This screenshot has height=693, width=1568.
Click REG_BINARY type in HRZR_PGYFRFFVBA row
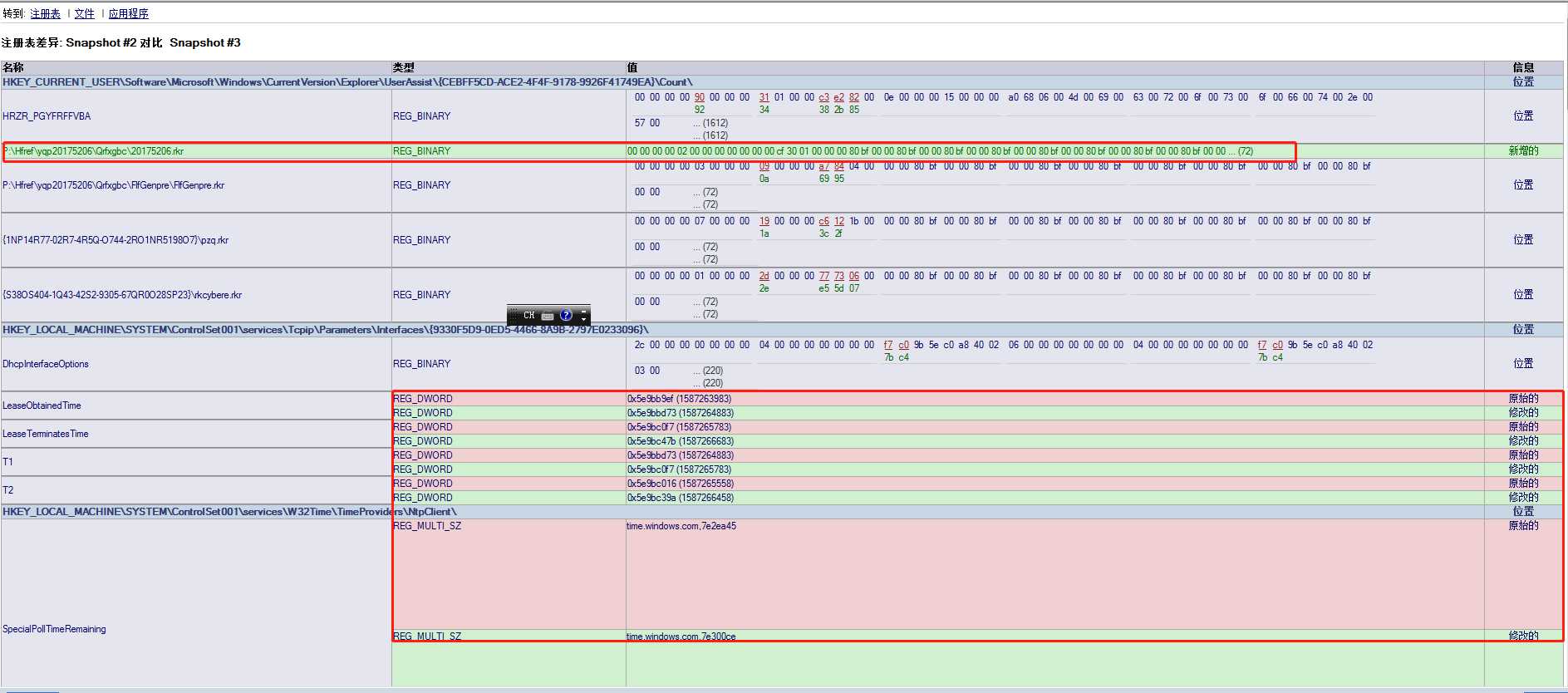pos(422,116)
